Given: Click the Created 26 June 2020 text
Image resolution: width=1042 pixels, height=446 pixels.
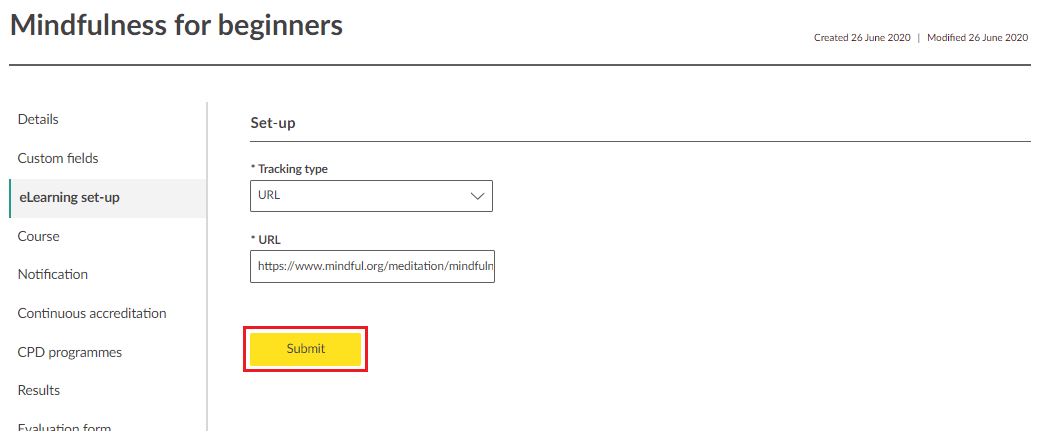Looking at the screenshot, I should [x=862, y=38].
